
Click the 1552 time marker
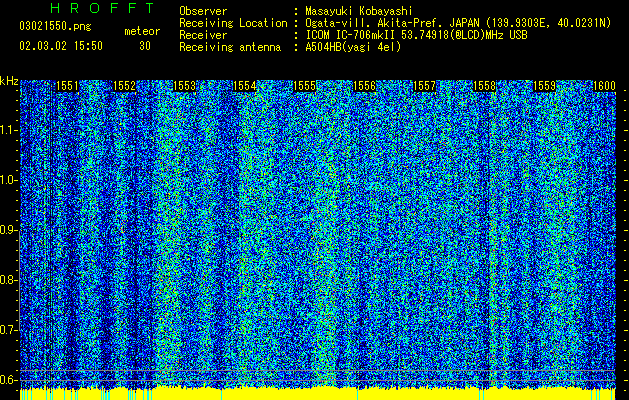coord(125,86)
